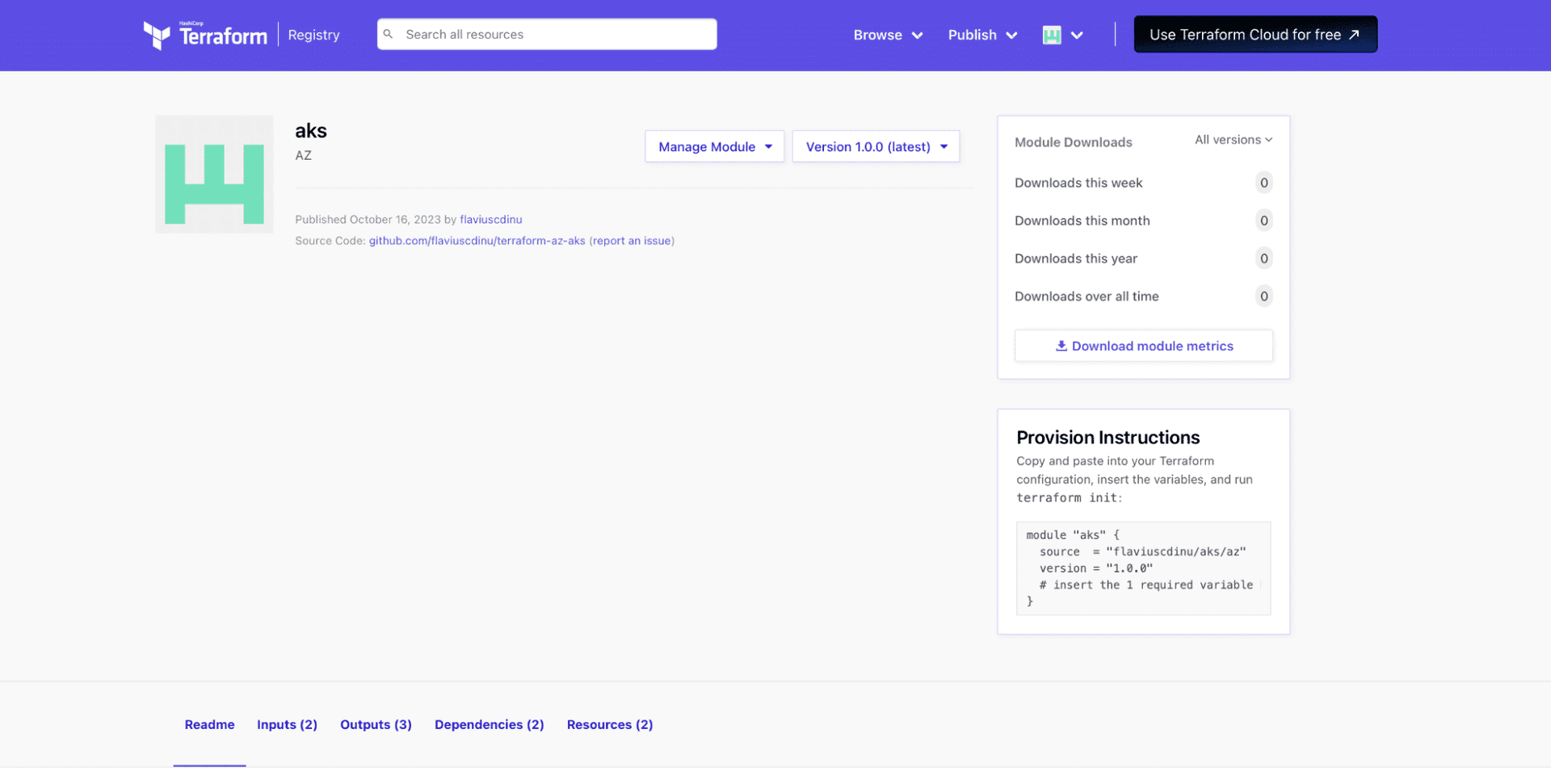Open the Browse dropdown
Viewport: 1551px width, 784px height.
(887, 35)
